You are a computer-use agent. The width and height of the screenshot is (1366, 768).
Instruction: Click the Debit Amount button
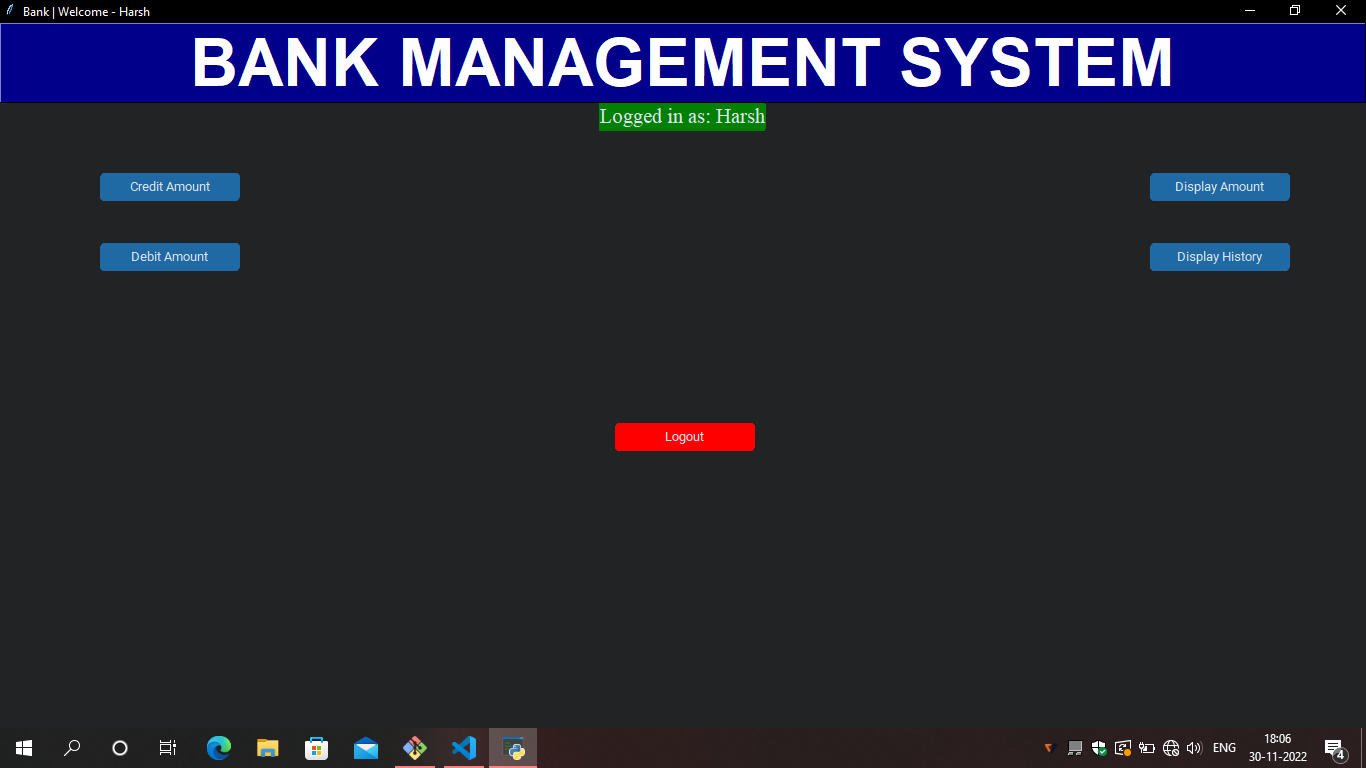(169, 256)
